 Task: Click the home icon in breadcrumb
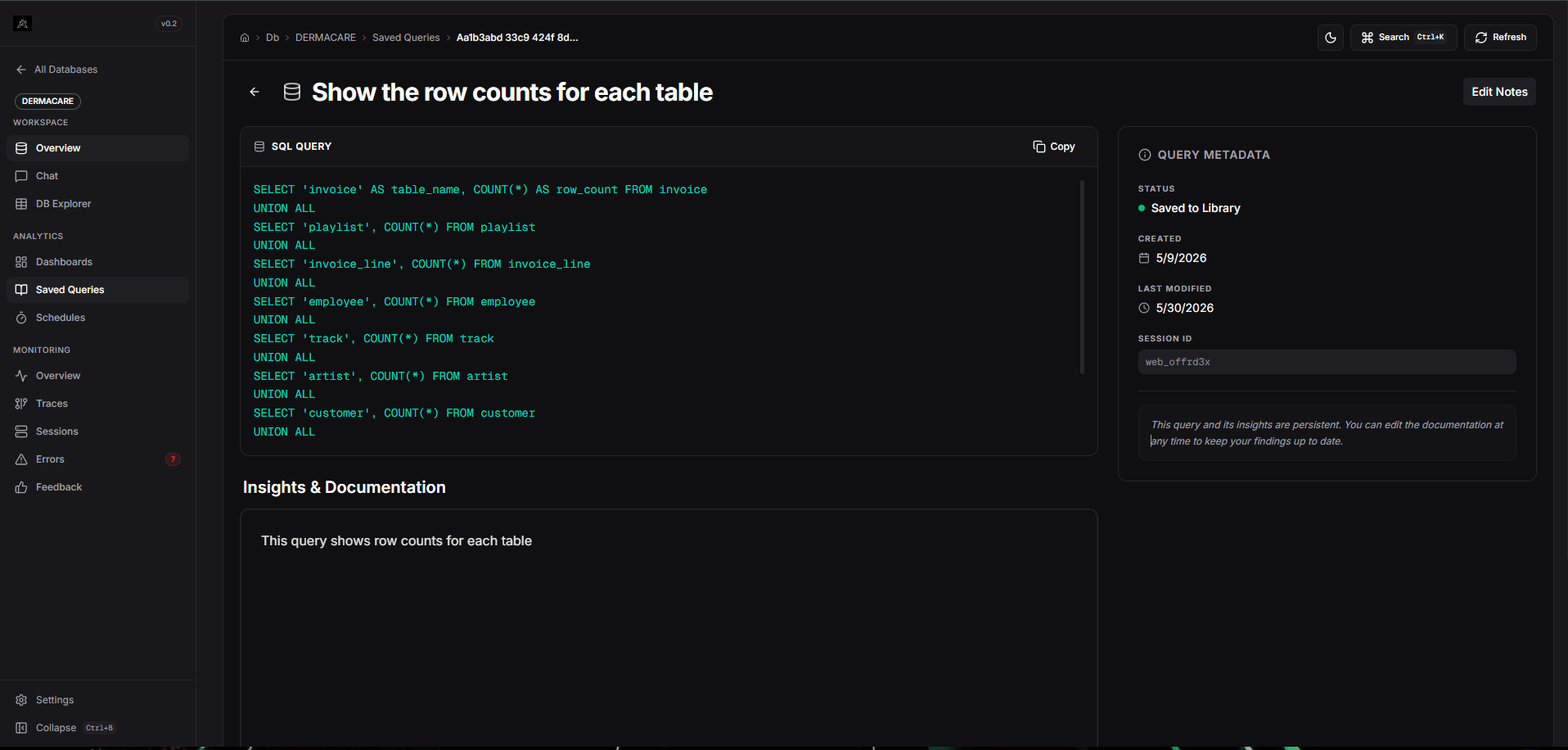click(245, 38)
